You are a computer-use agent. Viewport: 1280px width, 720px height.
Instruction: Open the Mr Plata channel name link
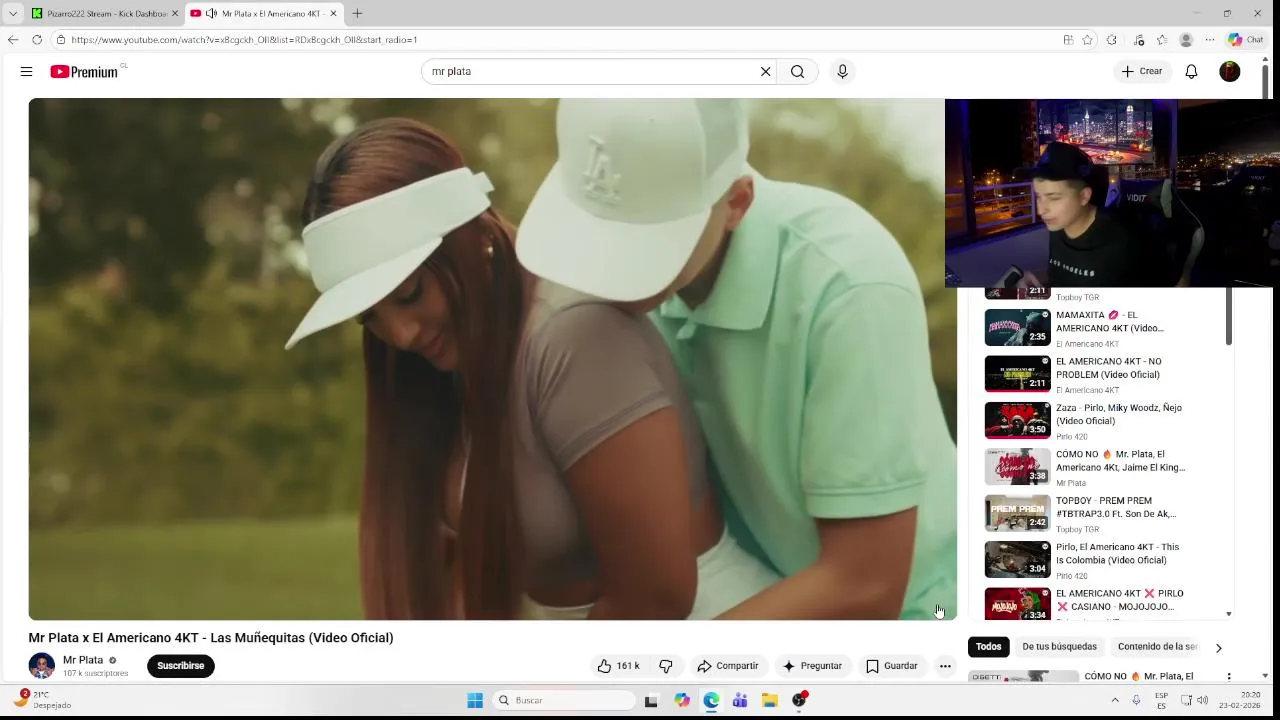pyautogui.click(x=83, y=660)
